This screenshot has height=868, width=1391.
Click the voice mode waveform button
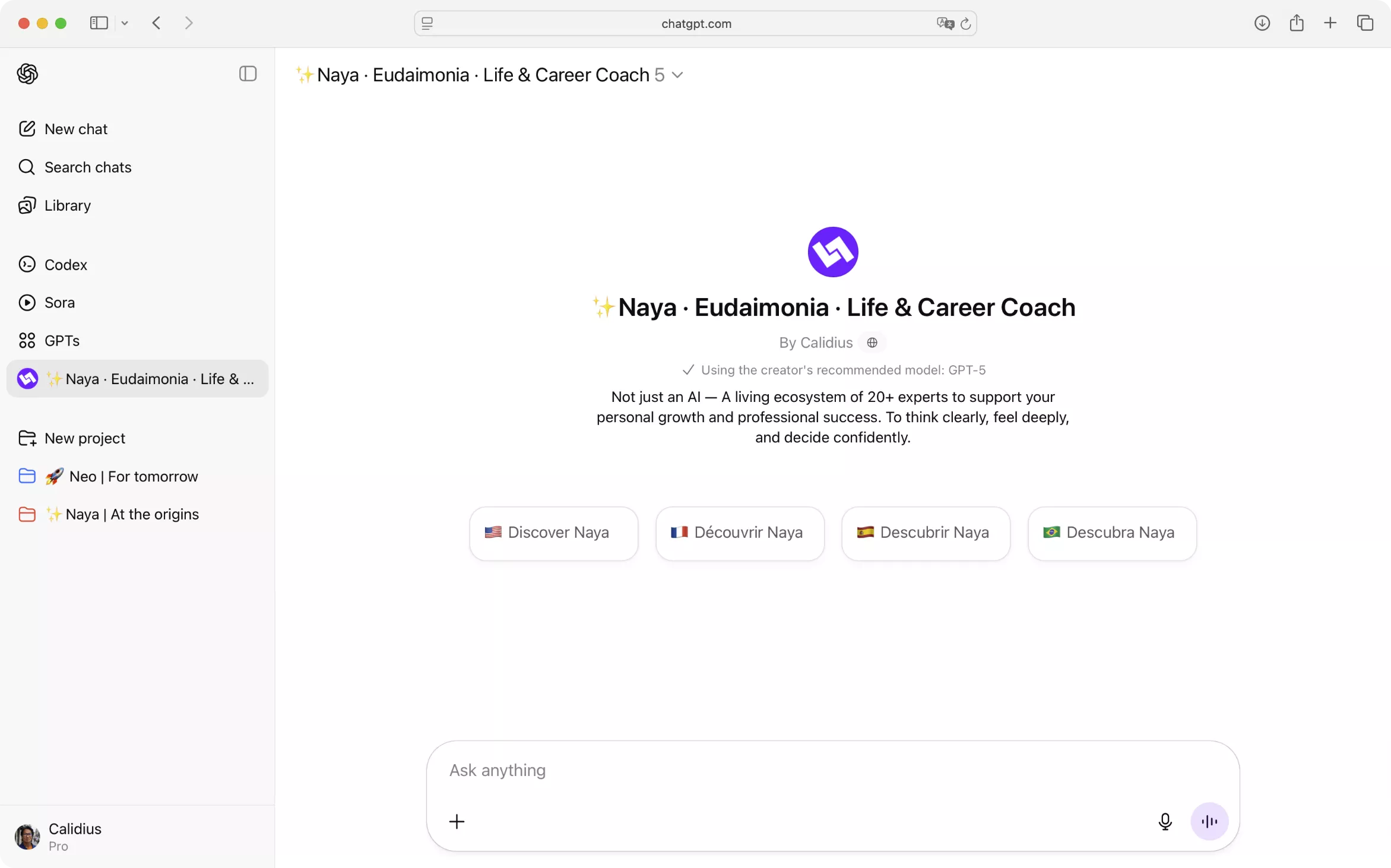click(1209, 821)
